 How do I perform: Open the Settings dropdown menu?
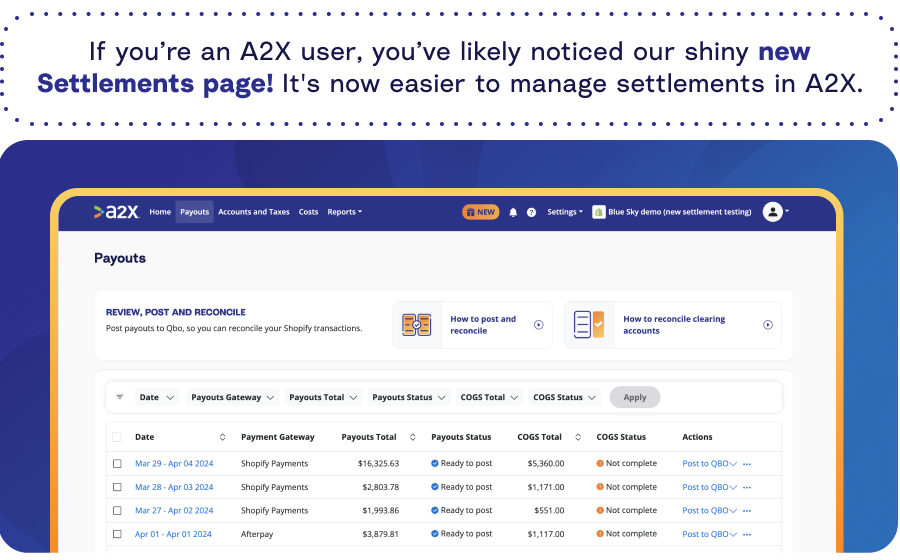(565, 212)
